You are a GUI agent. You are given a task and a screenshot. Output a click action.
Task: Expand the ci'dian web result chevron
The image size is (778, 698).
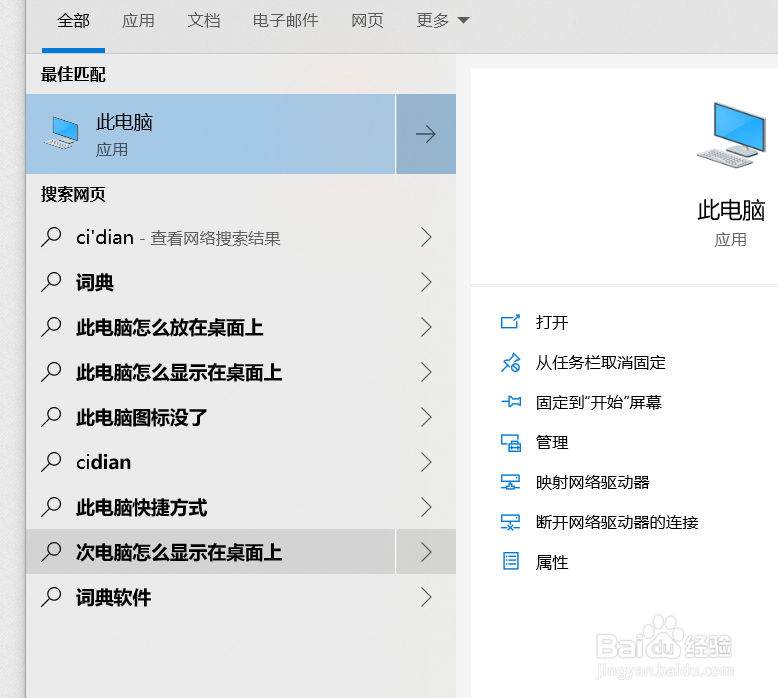[426, 238]
